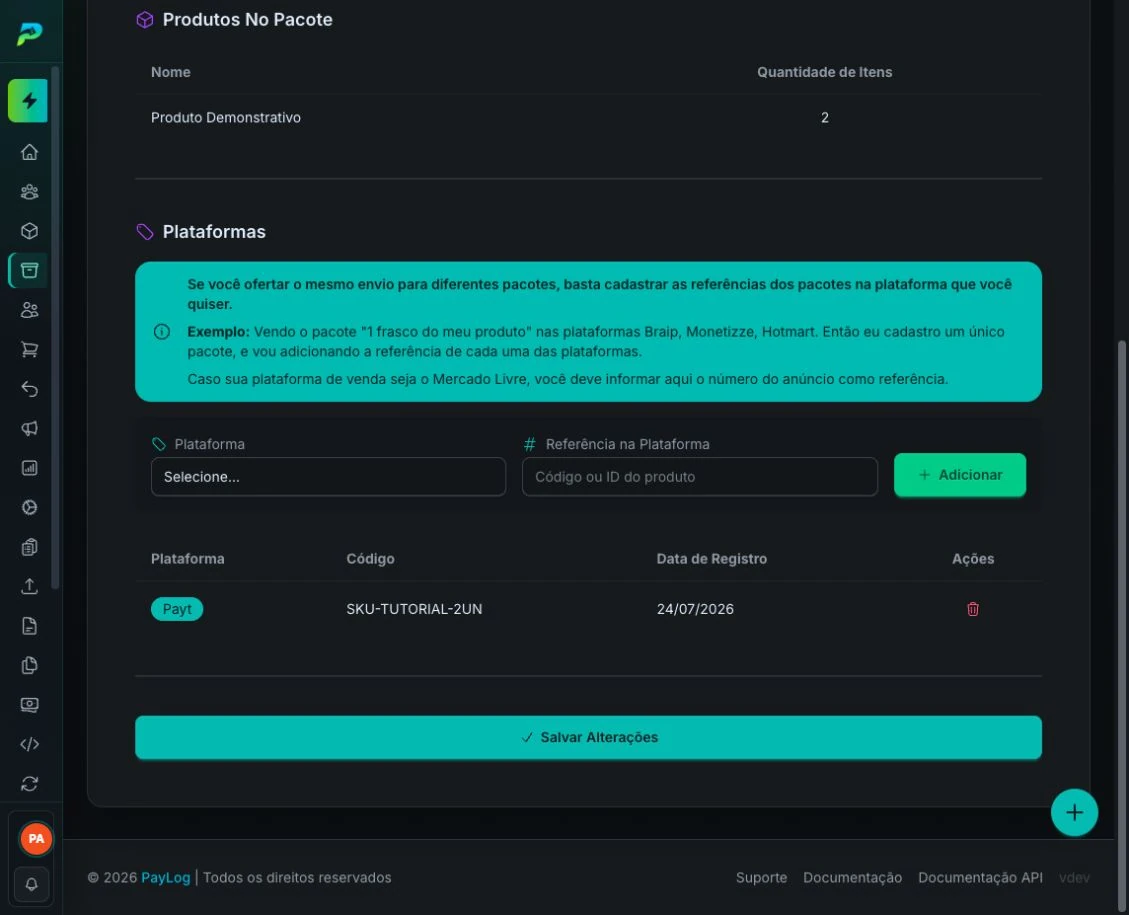Open the PayLog footer link
Screen dimensions: 1129x915
tap(166, 878)
